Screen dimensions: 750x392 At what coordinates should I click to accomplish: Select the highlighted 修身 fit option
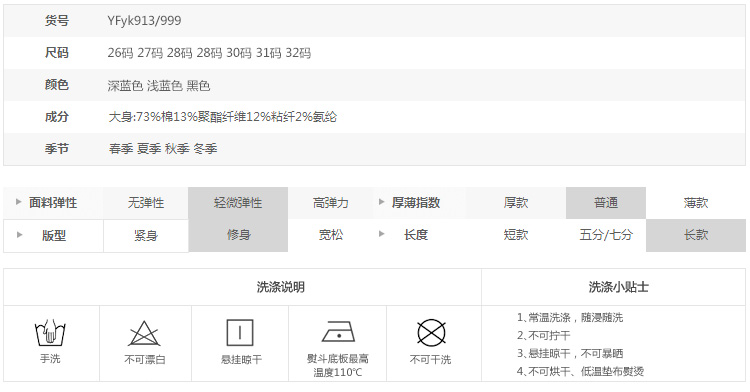(x=238, y=235)
